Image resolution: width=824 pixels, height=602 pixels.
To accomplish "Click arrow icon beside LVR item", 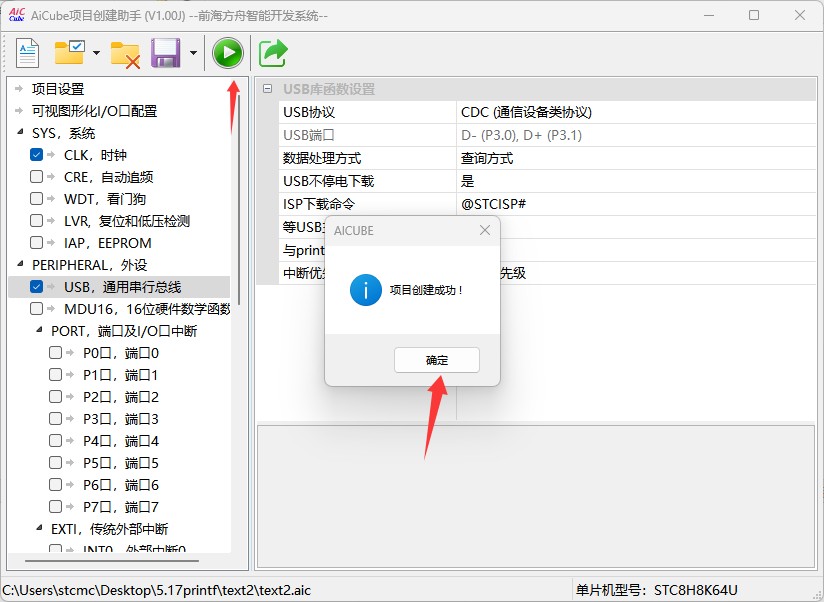I will coord(51,221).
